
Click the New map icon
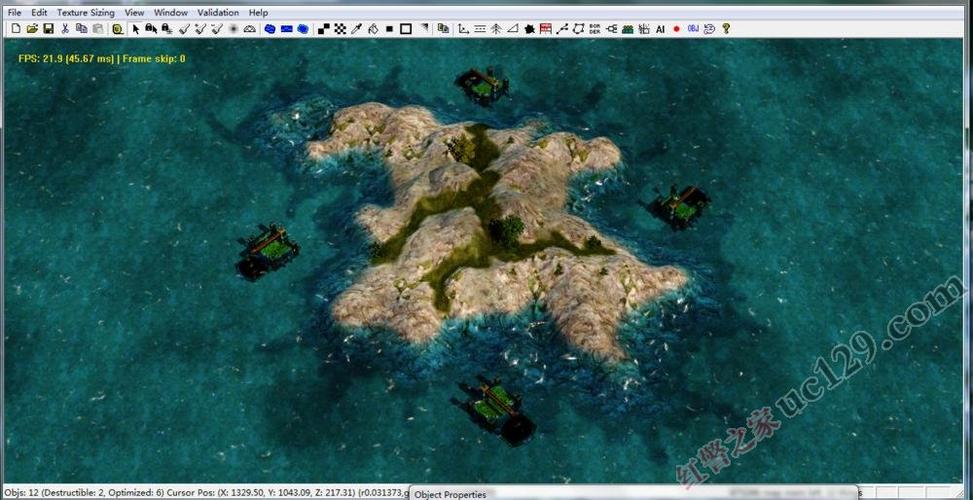[16, 29]
